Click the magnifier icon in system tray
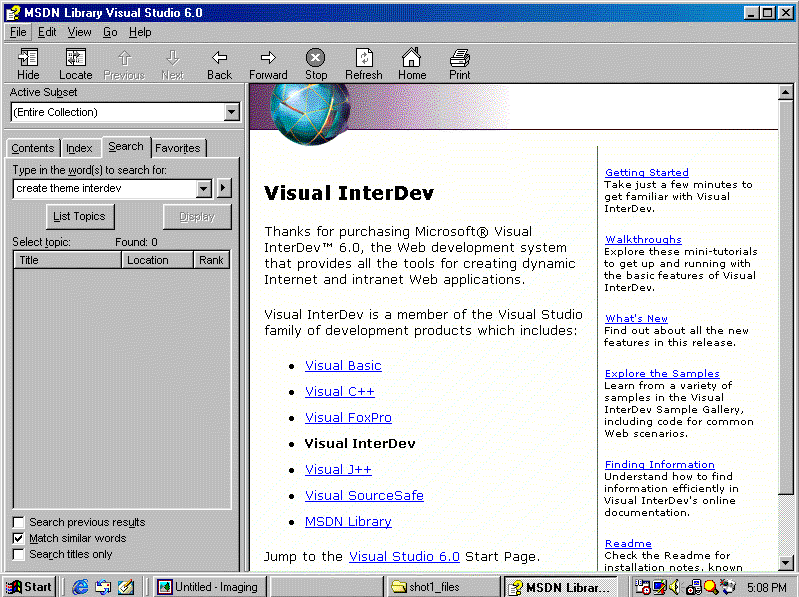 pyautogui.click(x=710, y=587)
